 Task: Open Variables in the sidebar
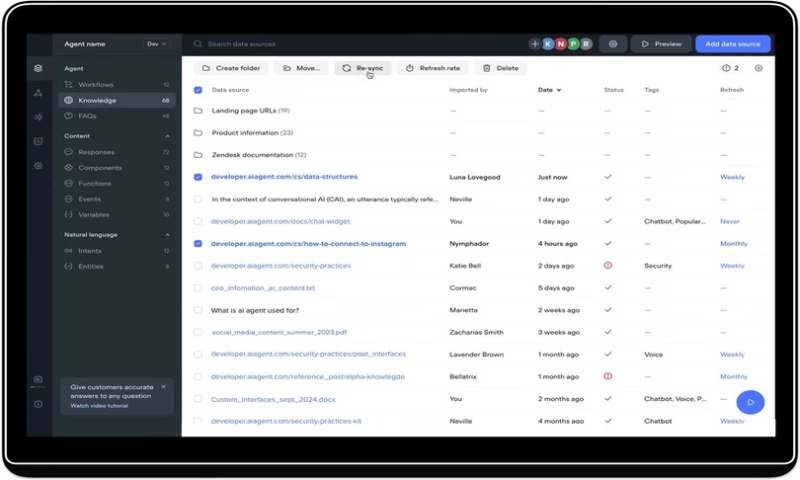117,215
